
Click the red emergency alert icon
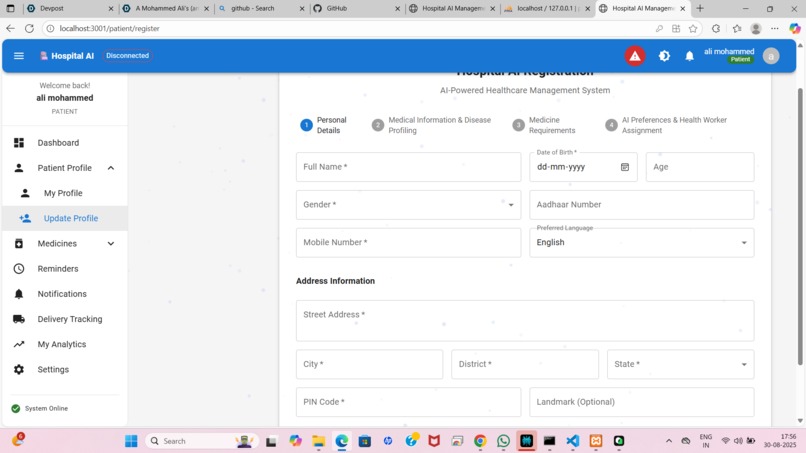click(x=635, y=56)
